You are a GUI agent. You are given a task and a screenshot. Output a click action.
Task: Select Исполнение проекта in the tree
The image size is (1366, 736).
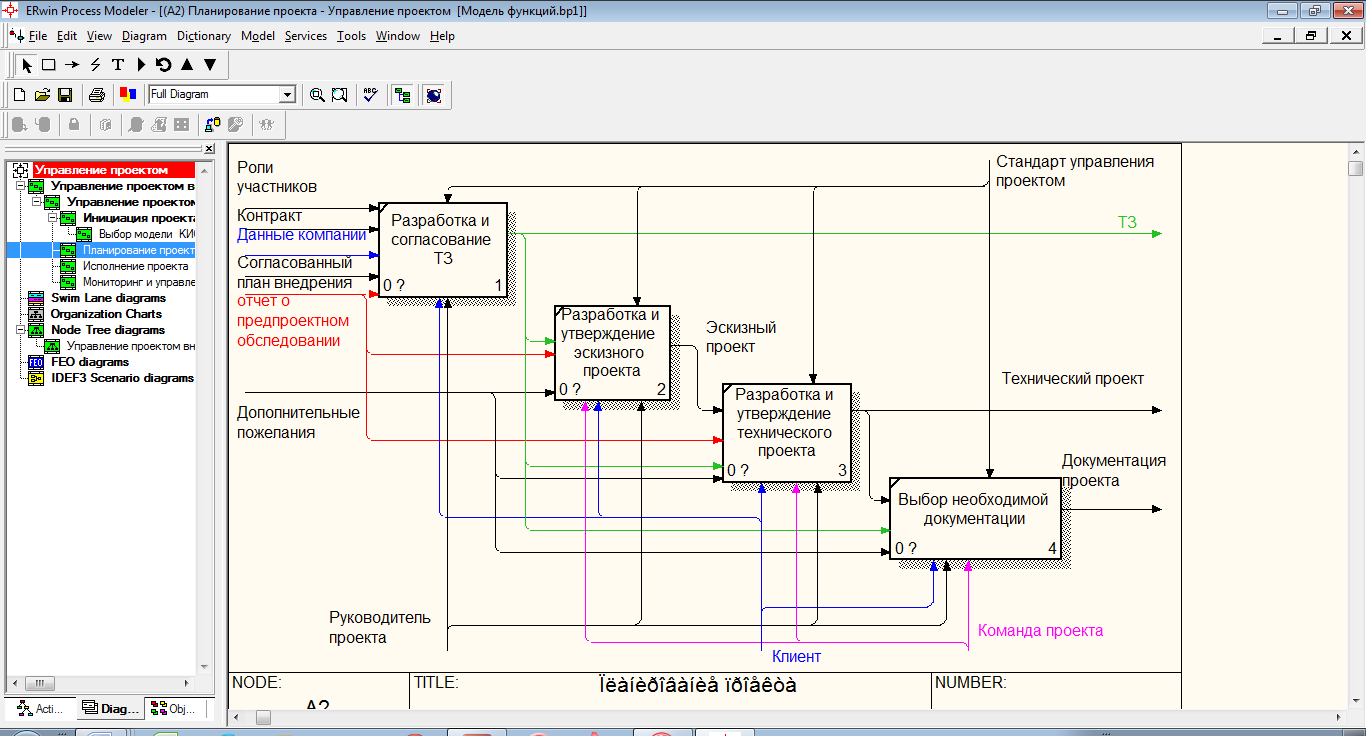[x=135, y=266]
